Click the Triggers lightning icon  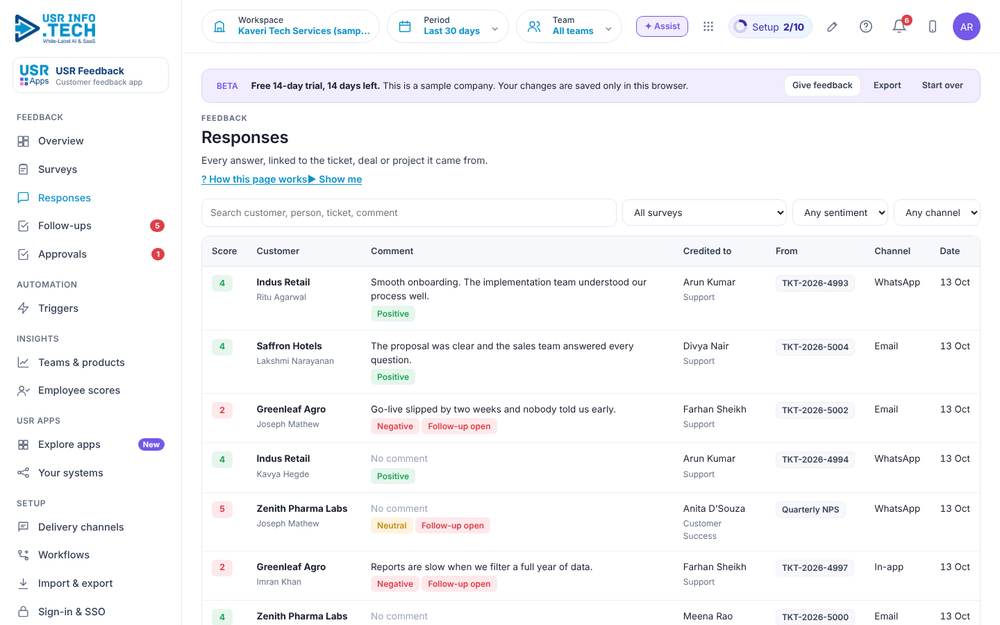[23, 308]
